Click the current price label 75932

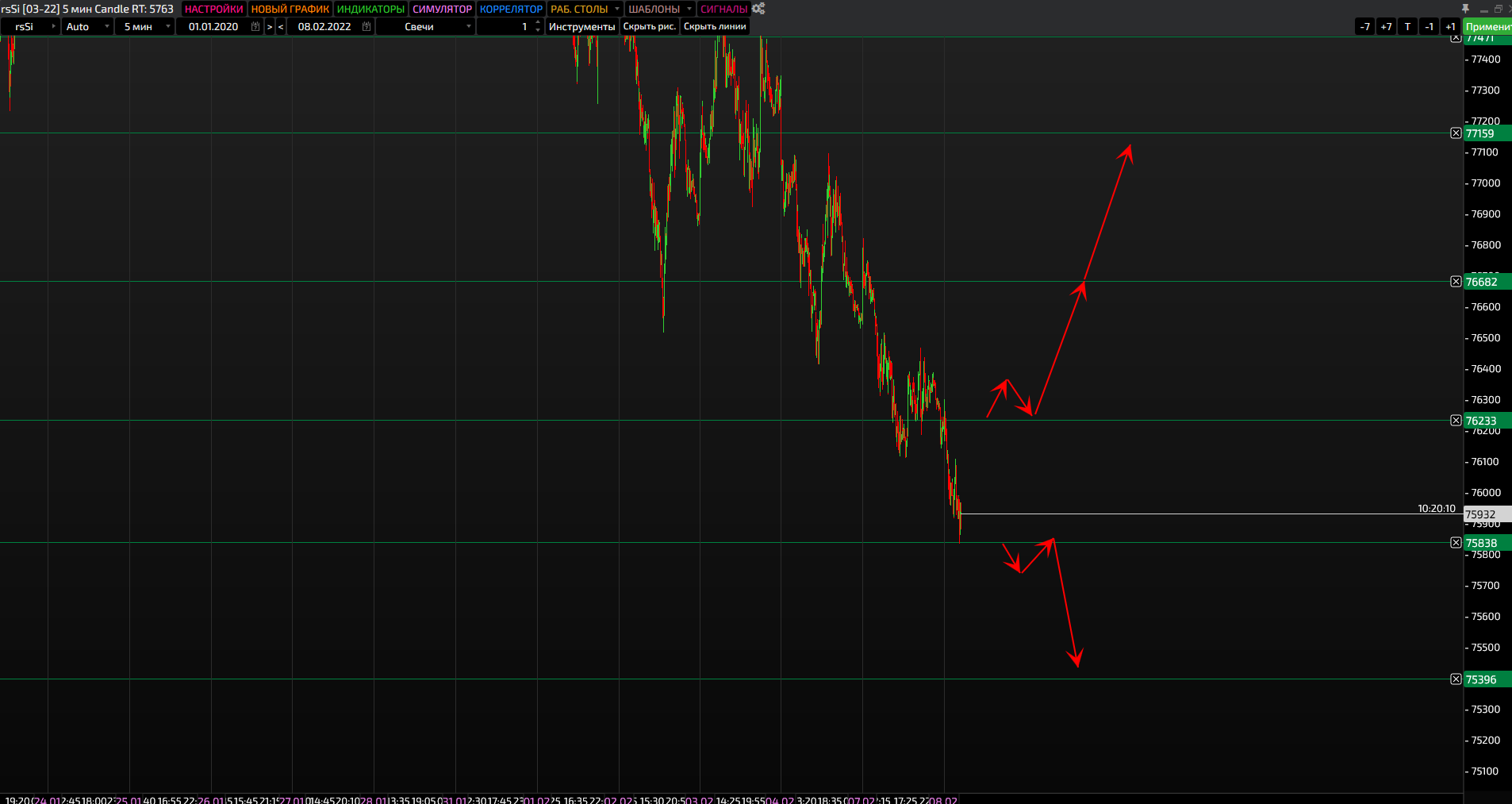tap(1487, 514)
